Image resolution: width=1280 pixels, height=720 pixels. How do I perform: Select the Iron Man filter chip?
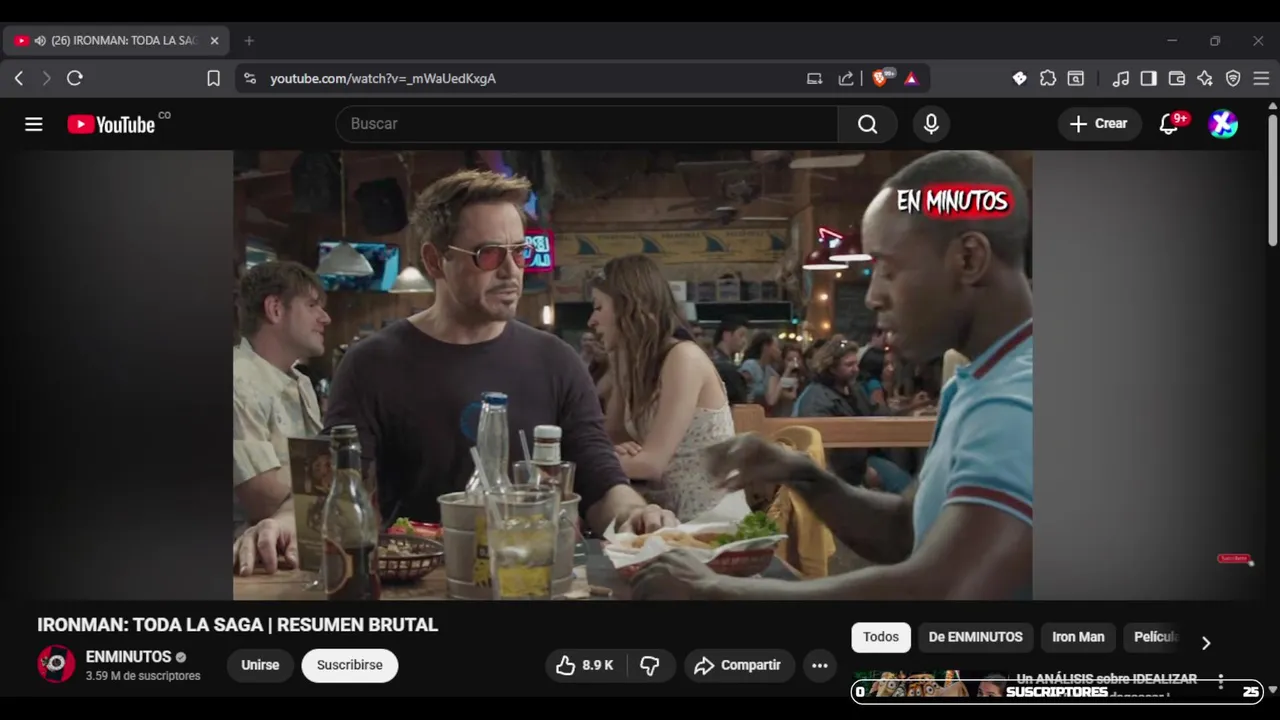click(x=1078, y=637)
